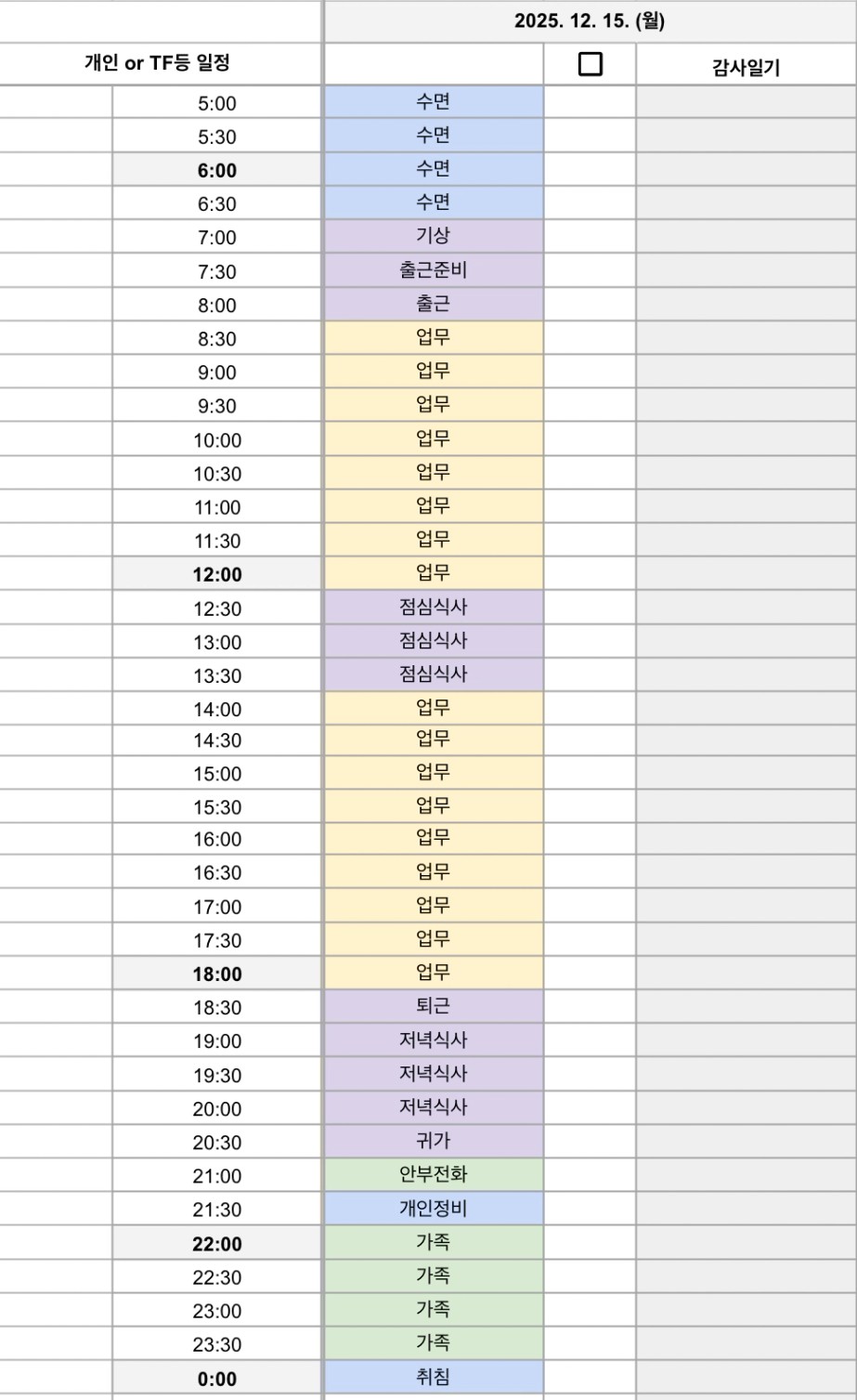Select the 감사일기 cell in the 7:00 row
This screenshot has width=857, height=1400.
click(x=746, y=236)
